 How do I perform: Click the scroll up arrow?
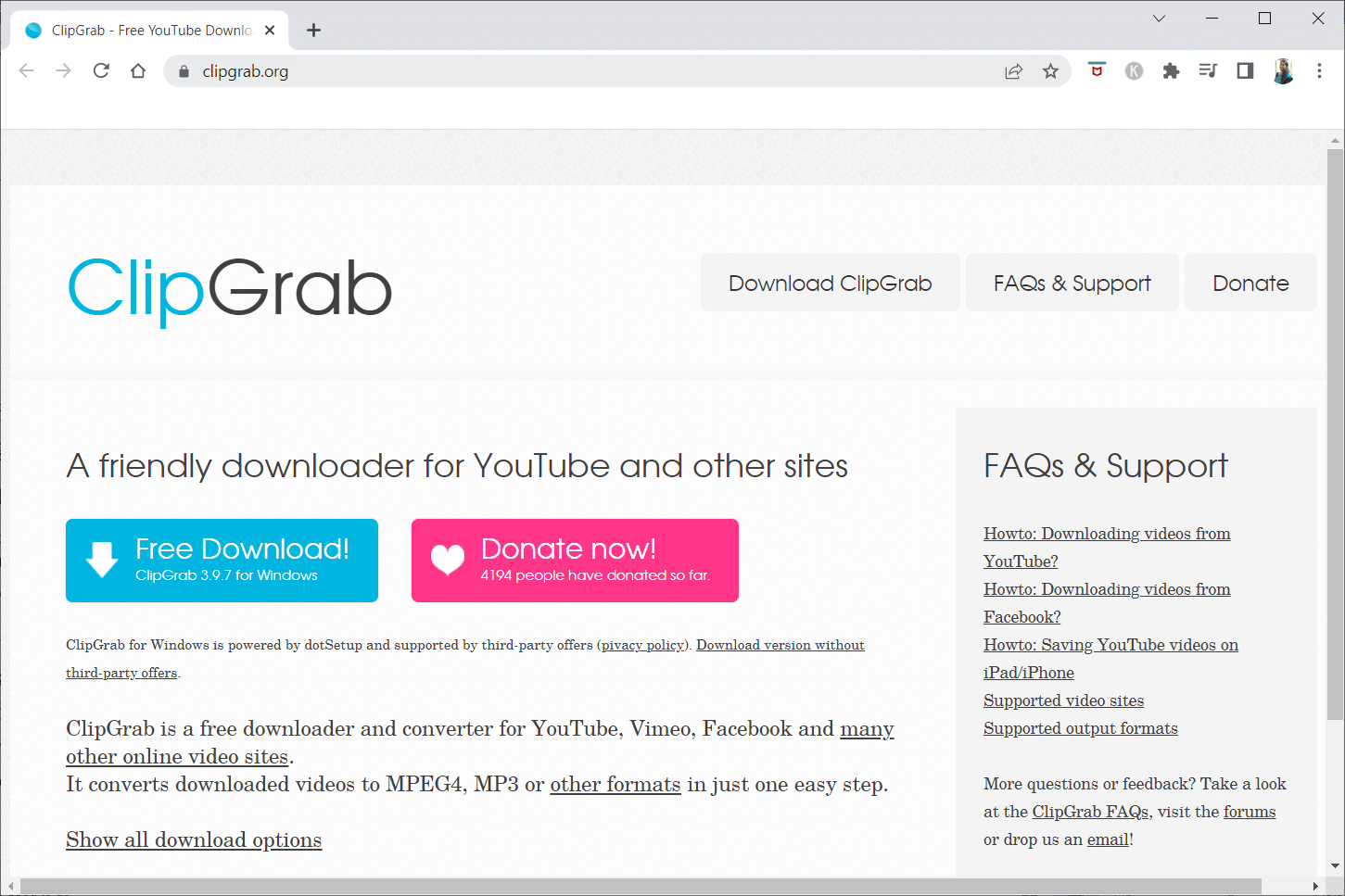click(x=1335, y=141)
